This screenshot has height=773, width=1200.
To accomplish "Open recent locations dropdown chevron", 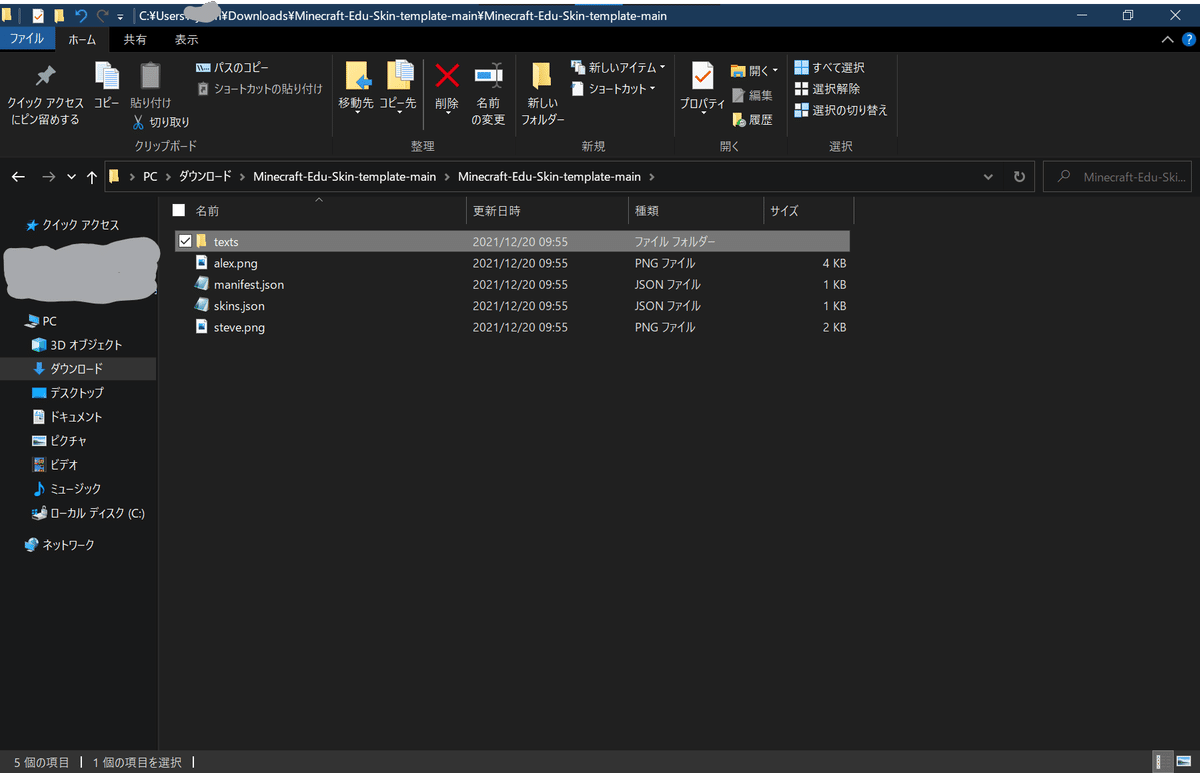I will (x=71, y=177).
